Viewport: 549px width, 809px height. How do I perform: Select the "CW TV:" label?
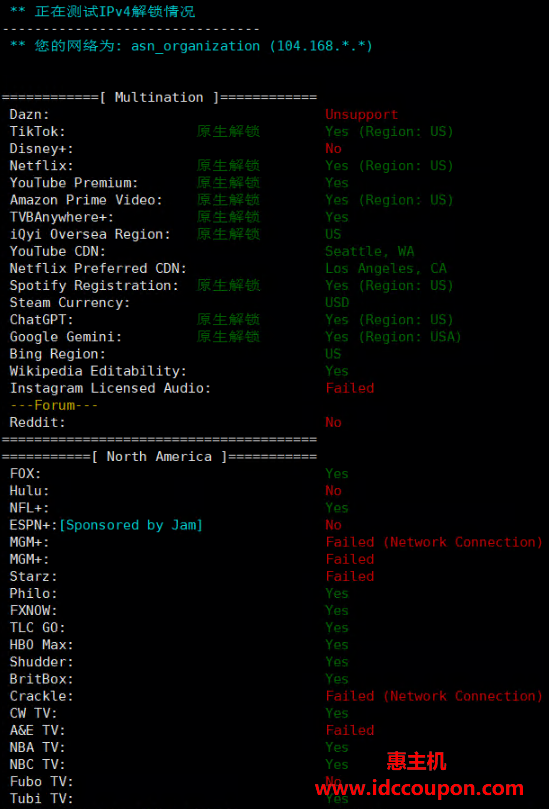34,713
